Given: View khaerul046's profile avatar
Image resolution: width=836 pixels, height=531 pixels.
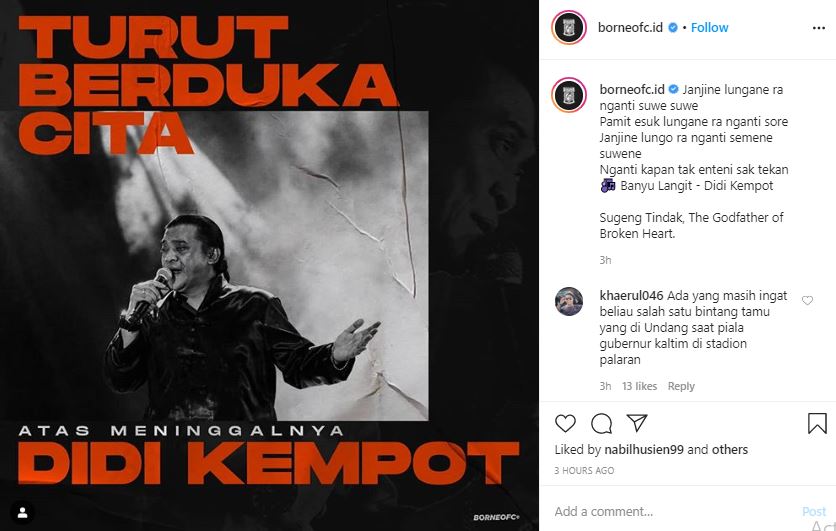Looking at the screenshot, I should 569,301.
